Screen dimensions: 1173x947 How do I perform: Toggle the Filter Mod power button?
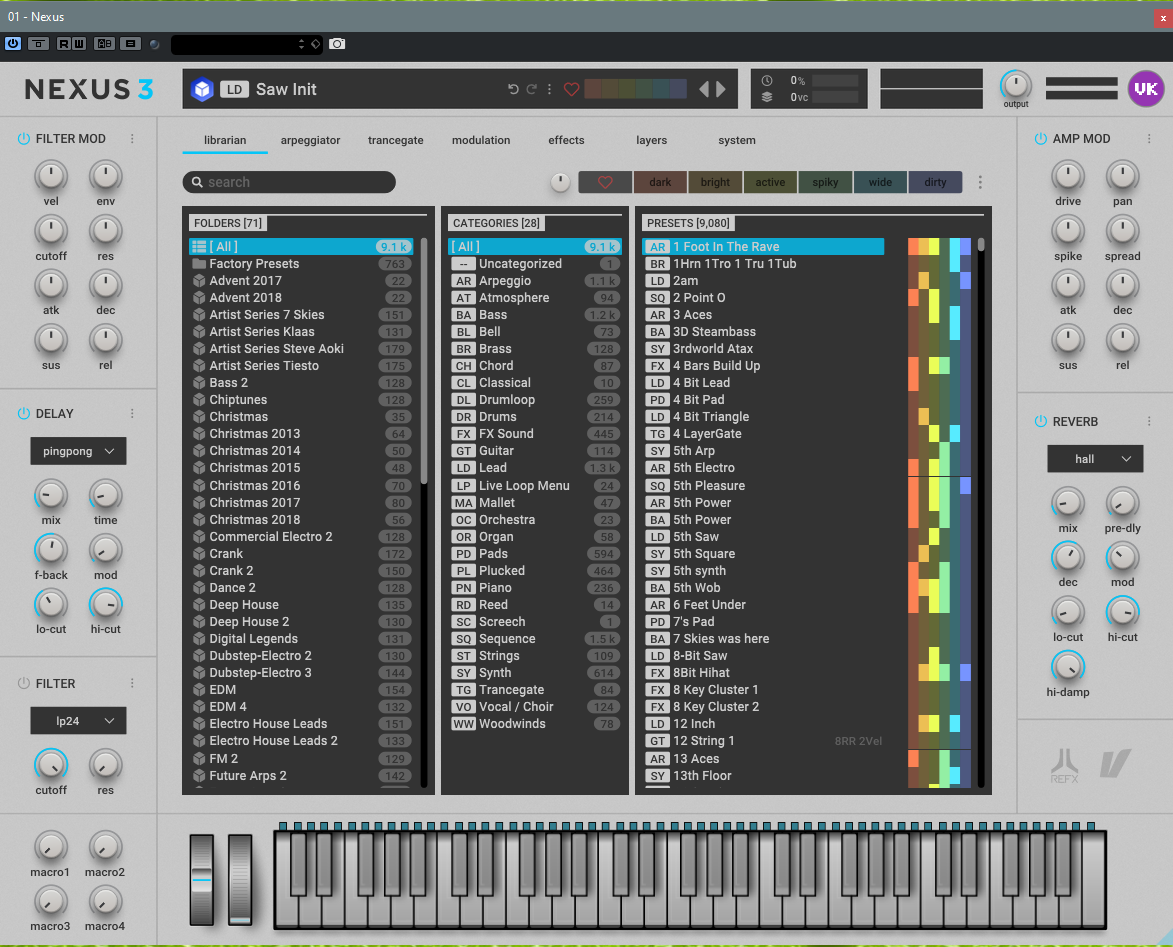23,138
